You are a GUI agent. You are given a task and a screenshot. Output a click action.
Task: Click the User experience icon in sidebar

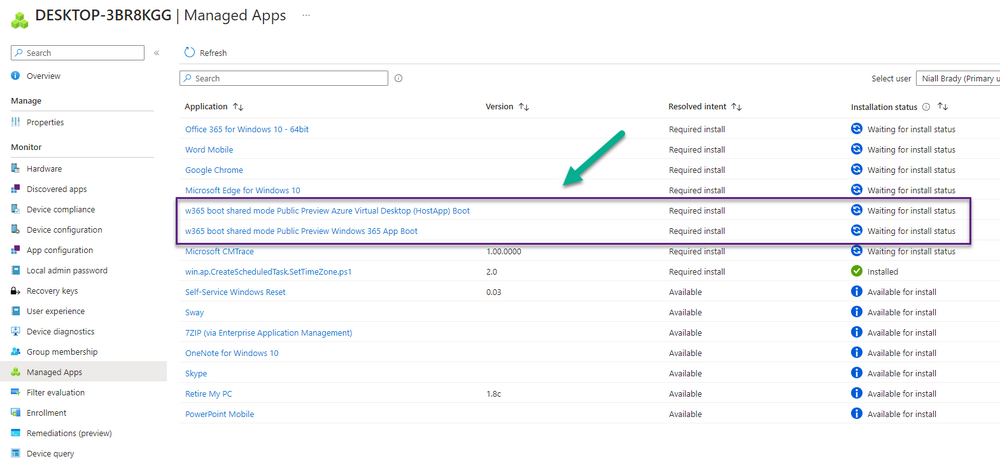point(16,312)
